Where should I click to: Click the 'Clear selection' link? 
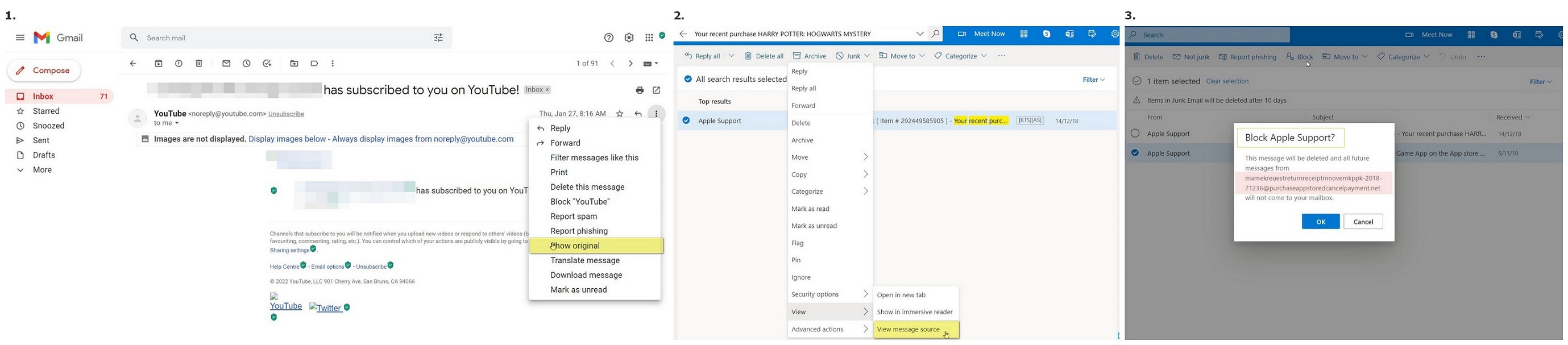[1227, 81]
